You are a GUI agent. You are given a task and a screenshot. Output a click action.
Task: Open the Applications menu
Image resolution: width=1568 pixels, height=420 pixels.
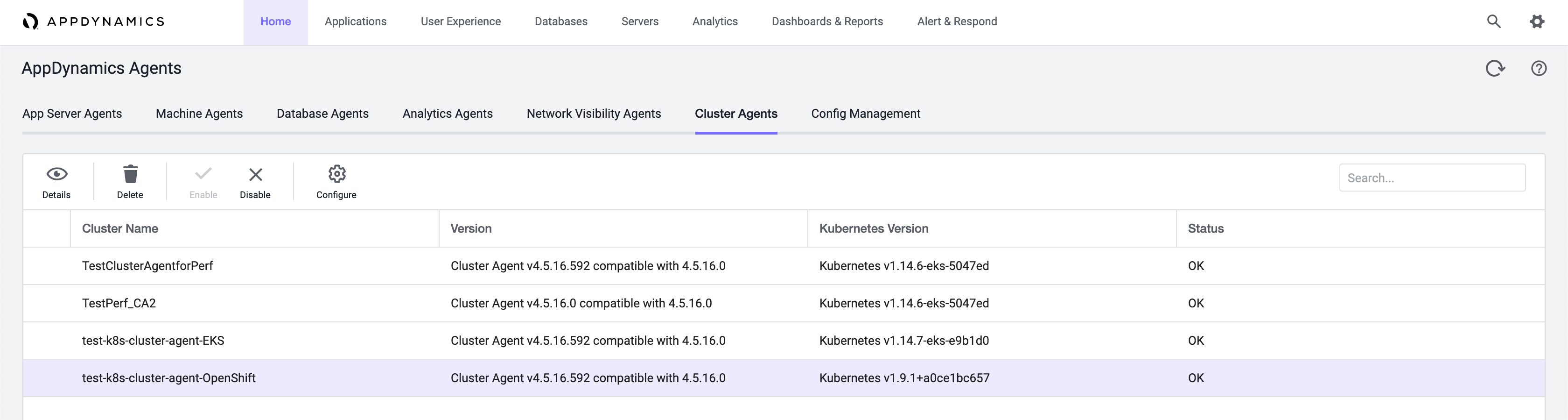(x=356, y=22)
